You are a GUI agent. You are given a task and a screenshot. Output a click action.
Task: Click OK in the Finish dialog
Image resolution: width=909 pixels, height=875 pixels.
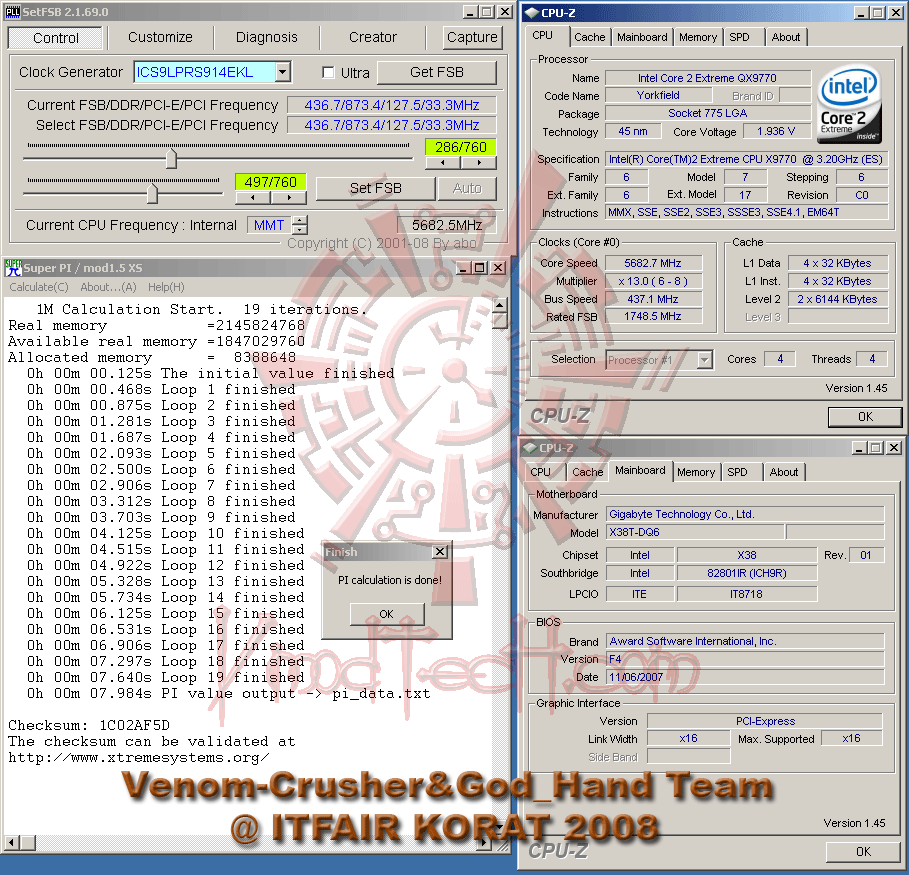point(387,614)
